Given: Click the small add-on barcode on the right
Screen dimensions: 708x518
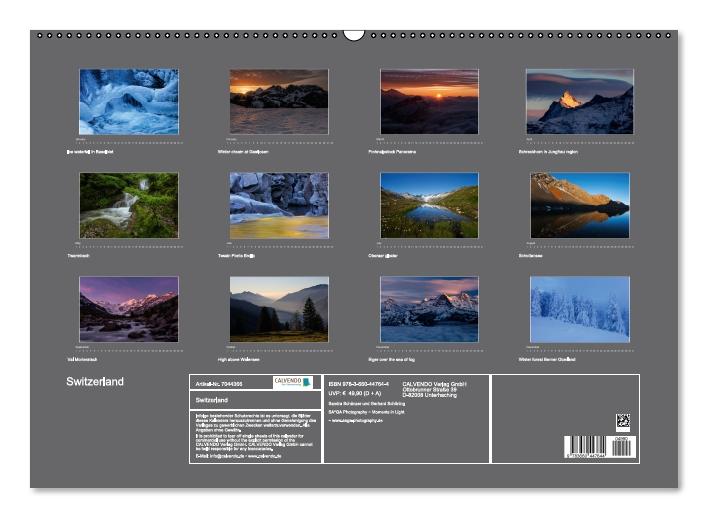Looking at the screenshot, I should click(622, 447).
